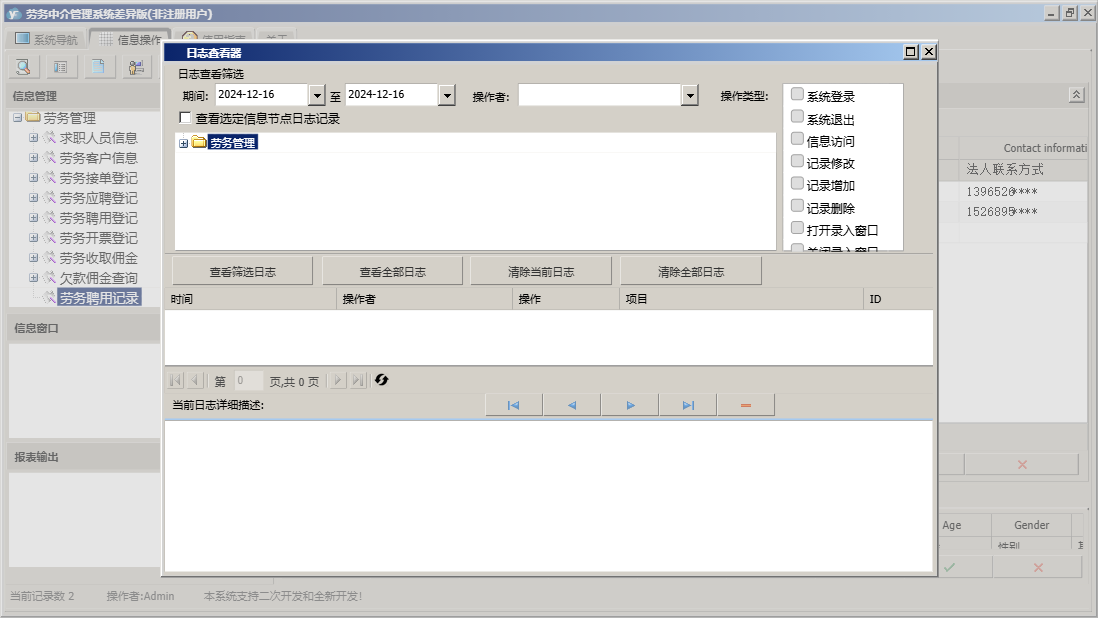Check the 系统退出 operation type

point(797,116)
